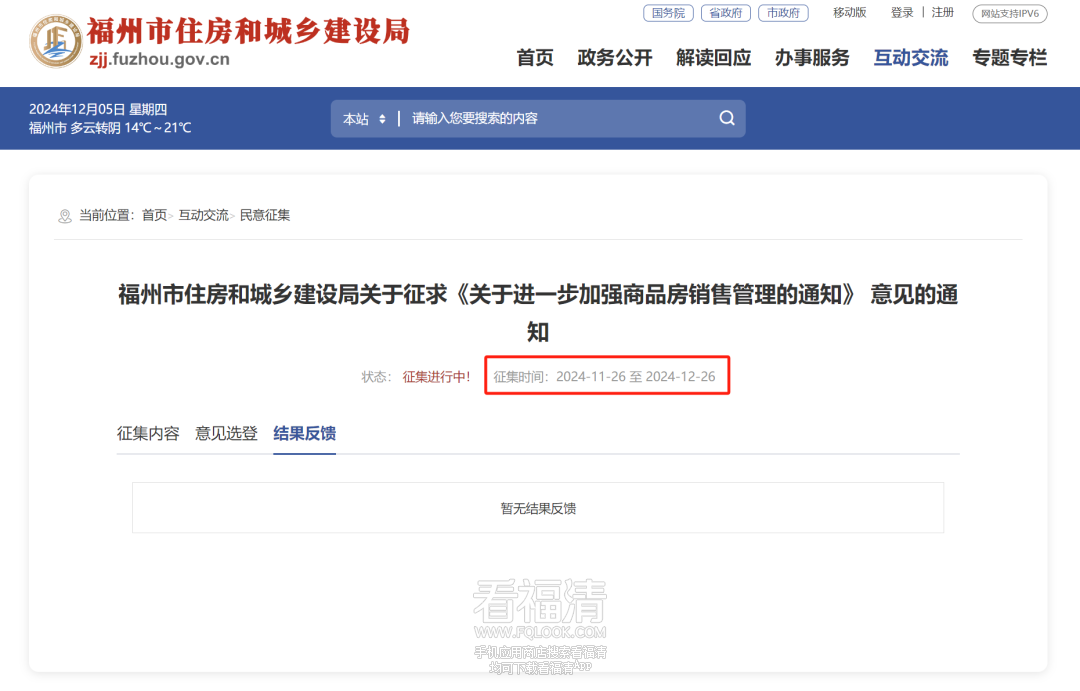
Task: Open the 移动版 mobile version link
Action: [x=849, y=13]
